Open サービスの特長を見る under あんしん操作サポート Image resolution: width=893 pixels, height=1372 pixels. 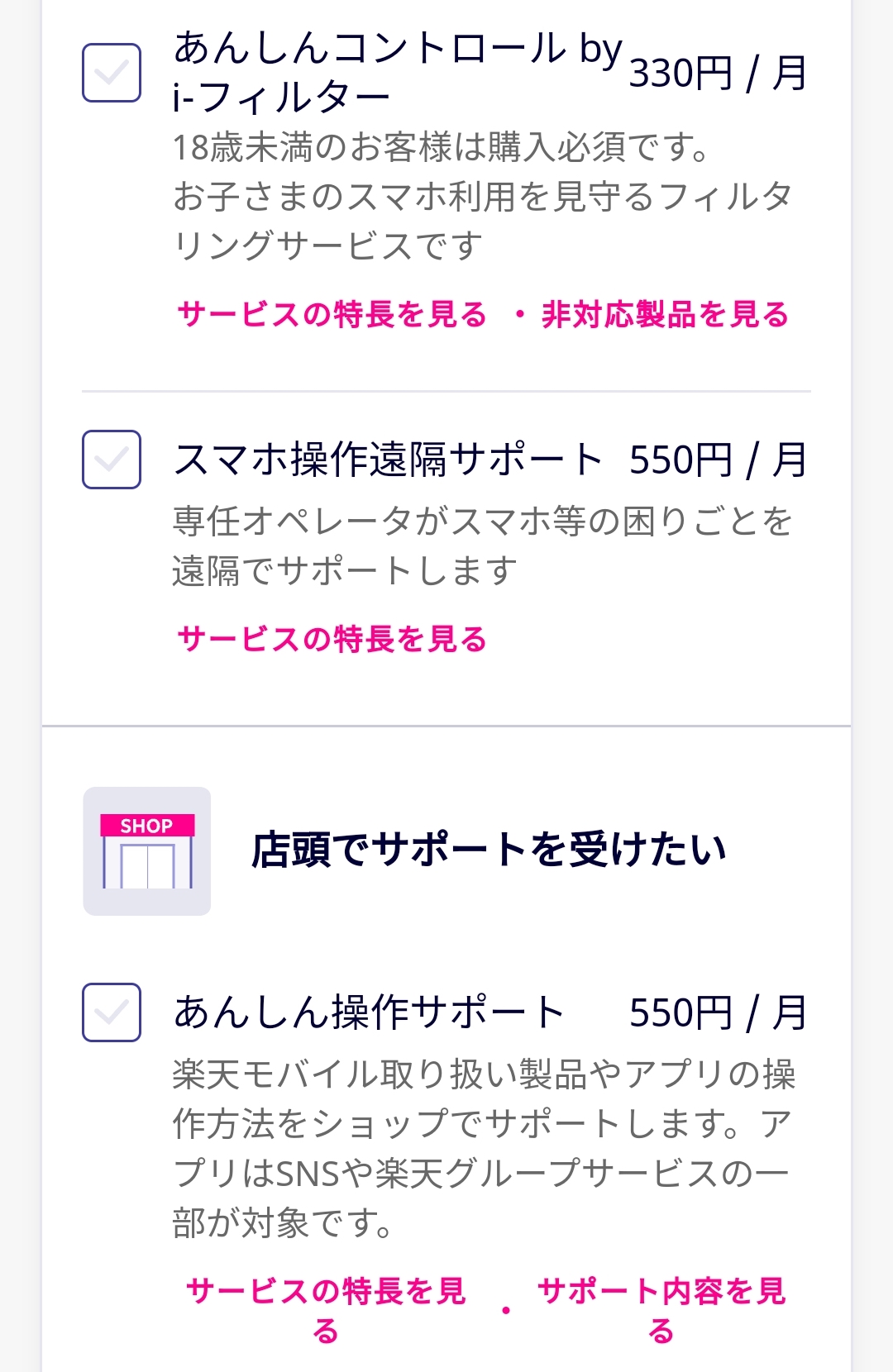327,1311
